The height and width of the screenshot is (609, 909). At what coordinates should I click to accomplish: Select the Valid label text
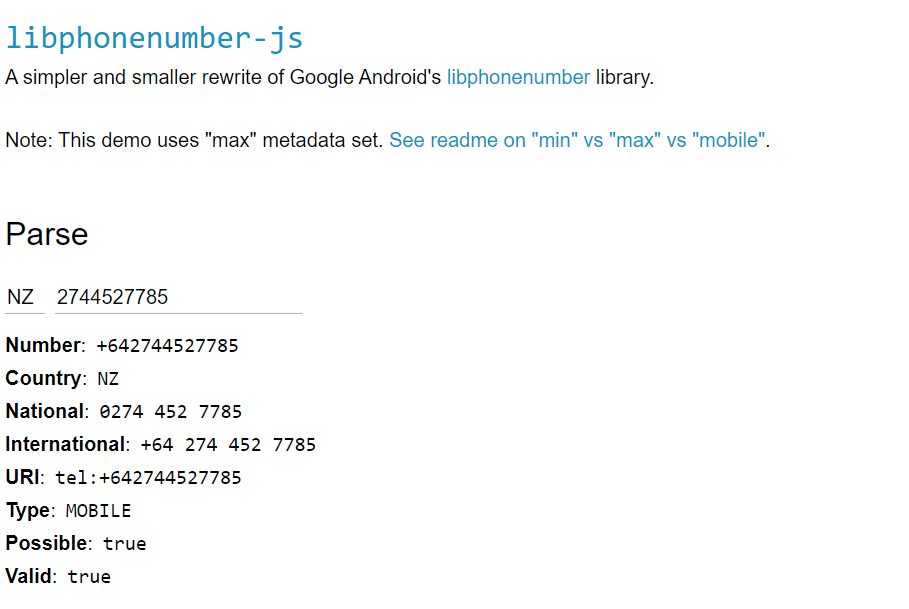(27, 576)
